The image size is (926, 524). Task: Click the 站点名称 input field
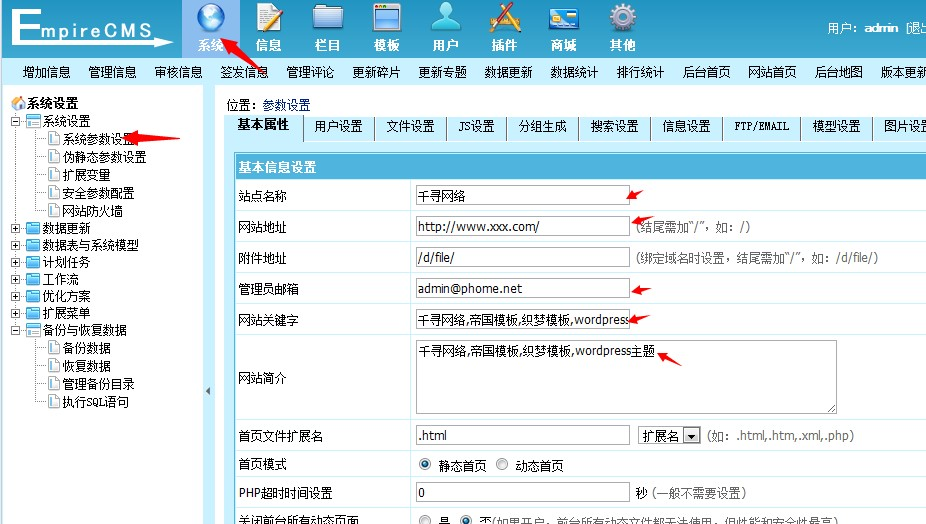[522, 196]
